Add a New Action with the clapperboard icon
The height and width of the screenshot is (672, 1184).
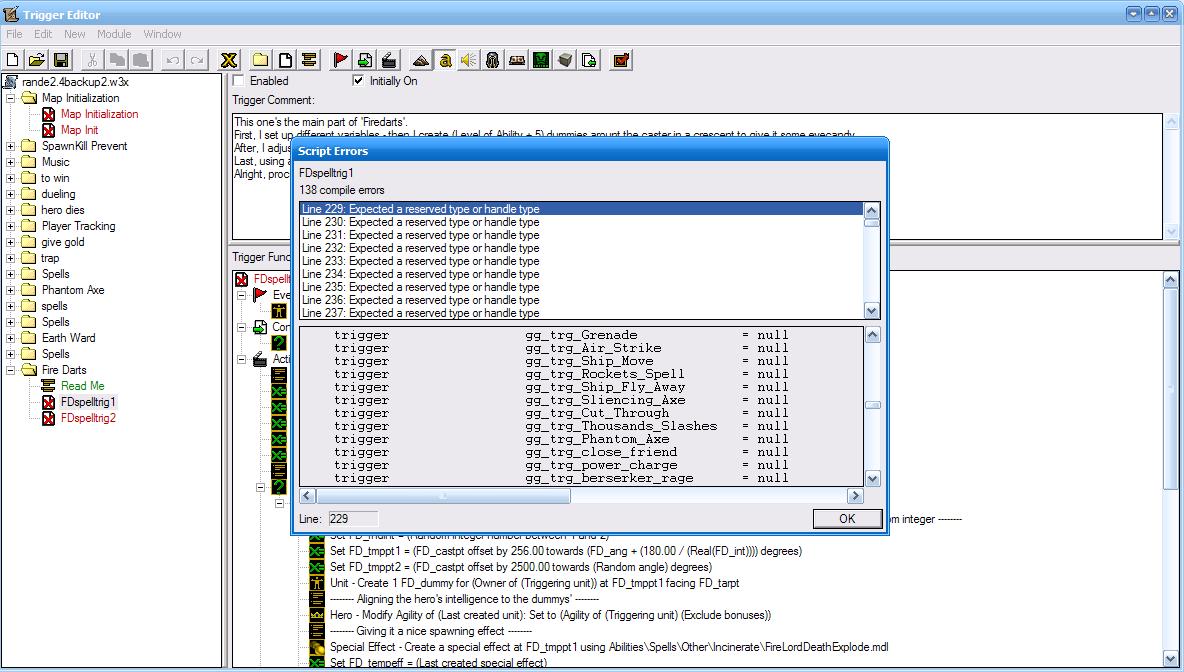(389, 60)
